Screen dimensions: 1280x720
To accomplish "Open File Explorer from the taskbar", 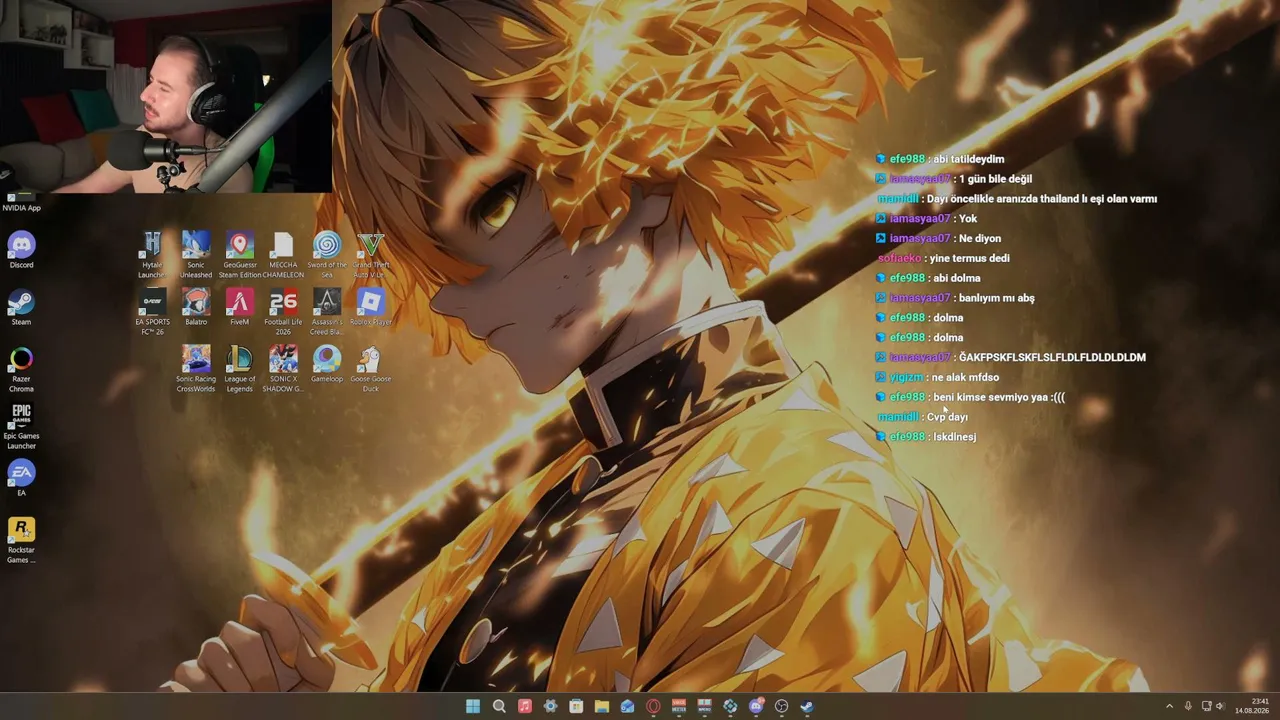I will click(602, 706).
